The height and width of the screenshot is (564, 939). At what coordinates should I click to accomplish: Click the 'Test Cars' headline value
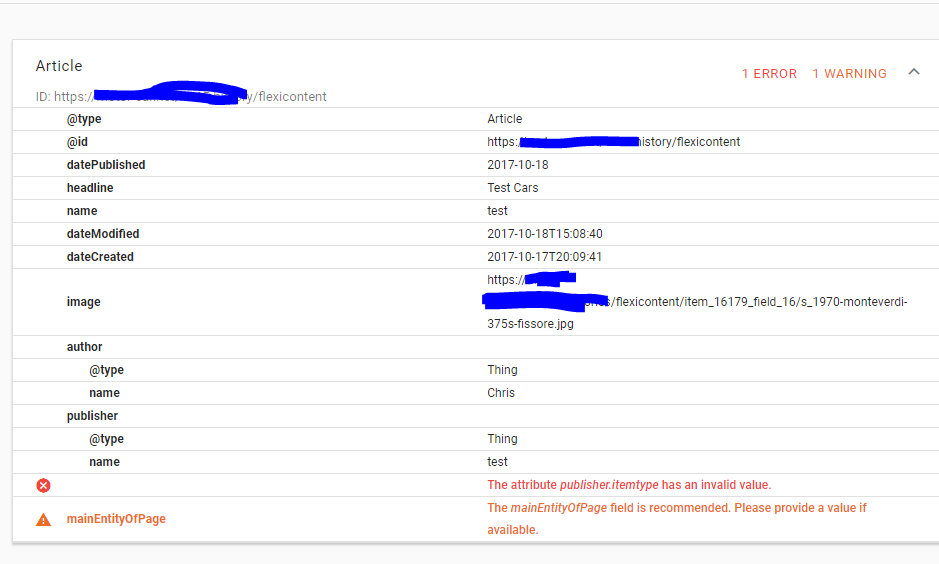tap(513, 188)
